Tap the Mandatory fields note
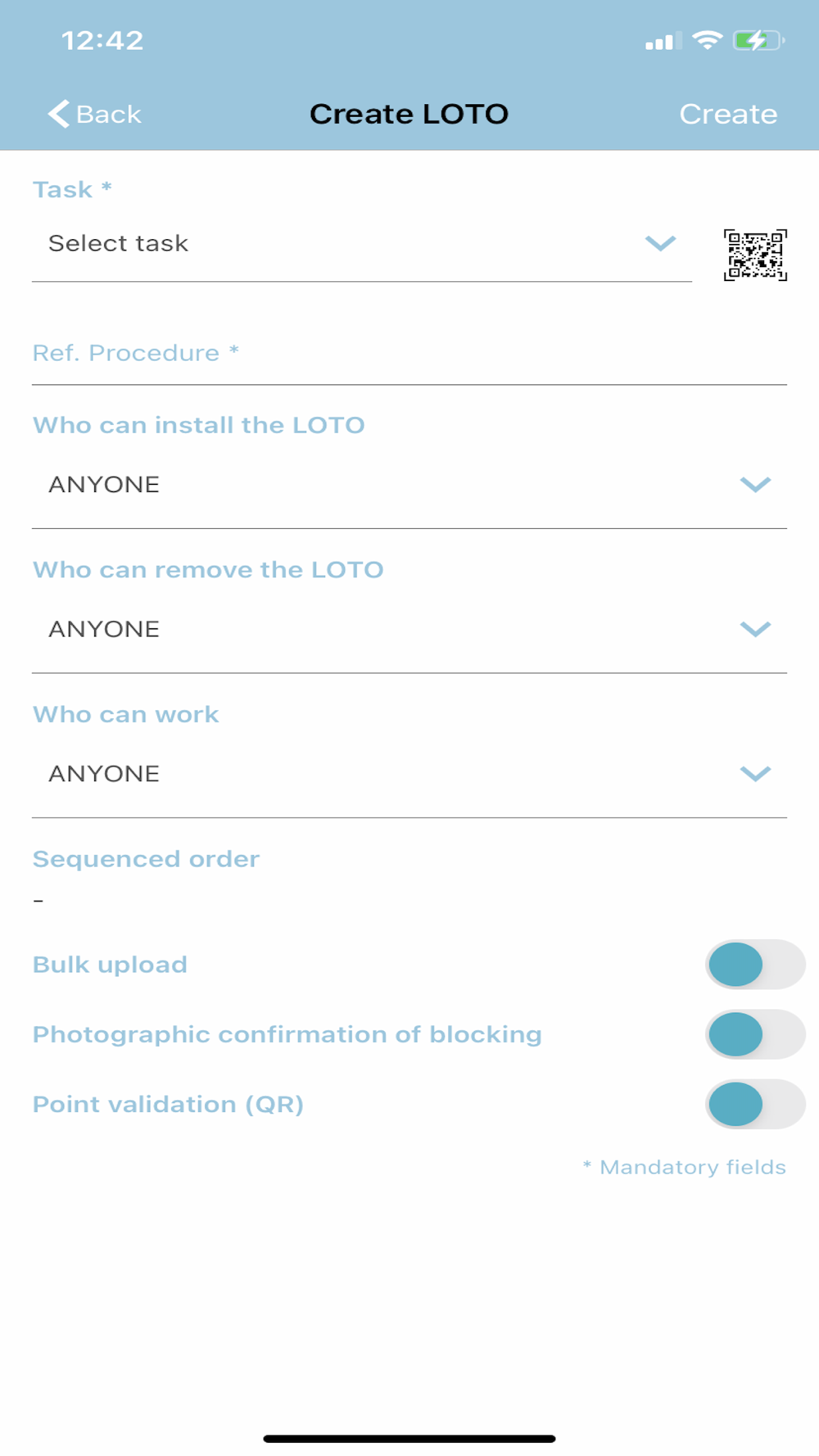The height and width of the screenshot is (1456, 819). click(x=684, y=1167)
